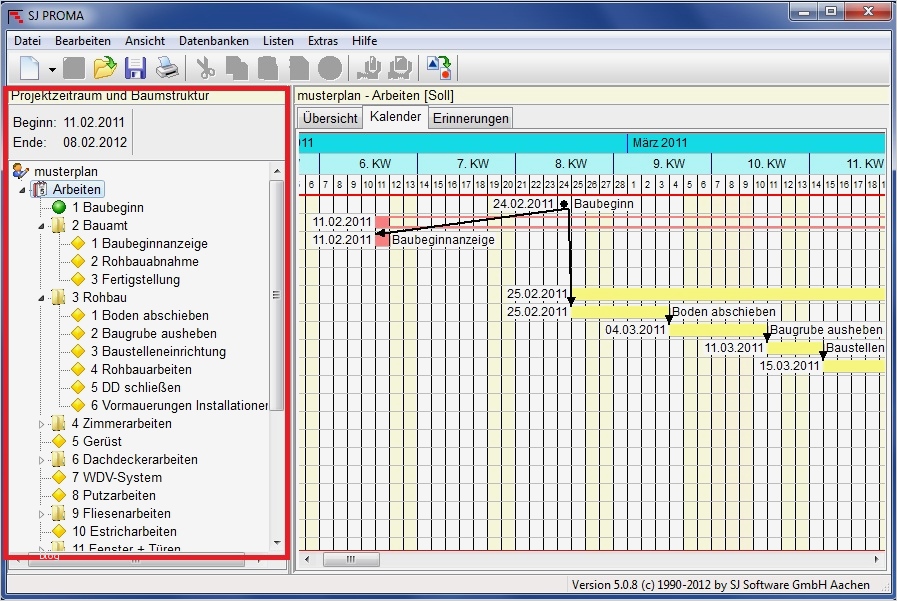
Task: Click the diamond icon of 3 Baustelleneinrichtung
Action: tap(78, 351)
